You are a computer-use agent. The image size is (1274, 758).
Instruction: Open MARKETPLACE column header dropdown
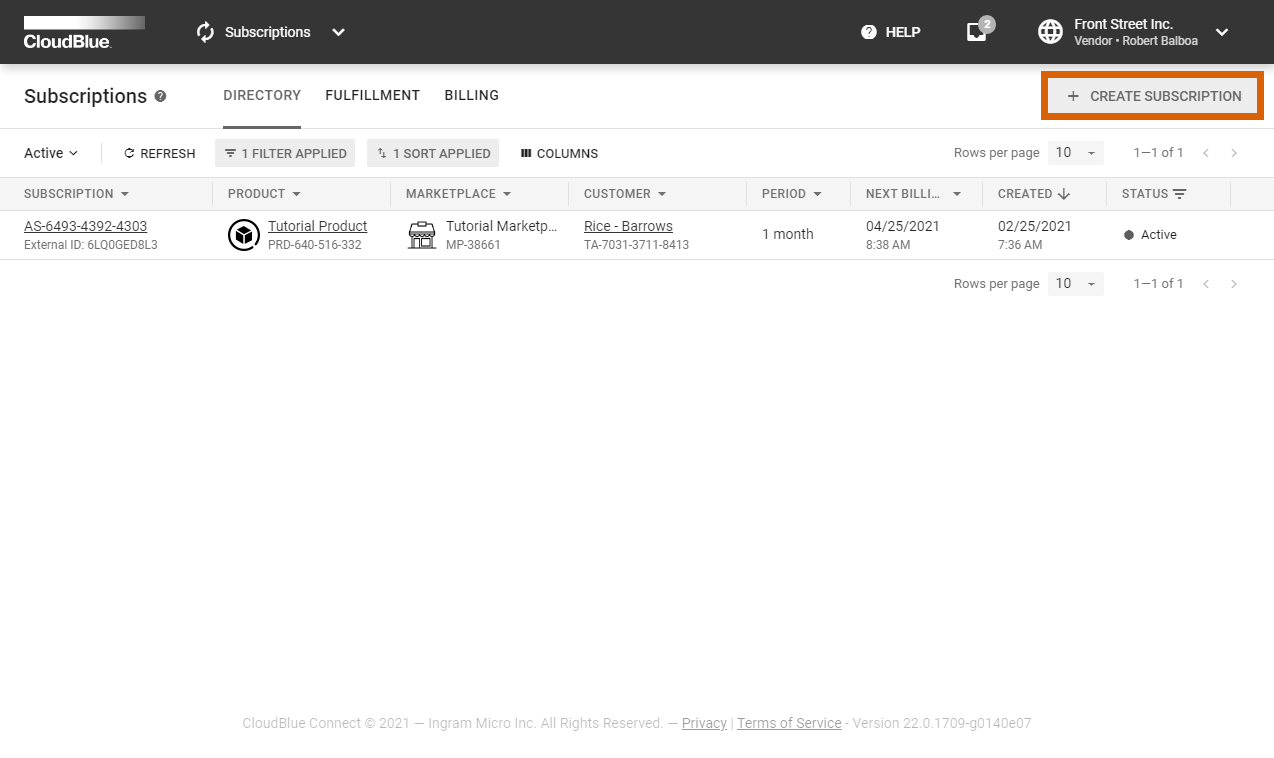[507, 194]
